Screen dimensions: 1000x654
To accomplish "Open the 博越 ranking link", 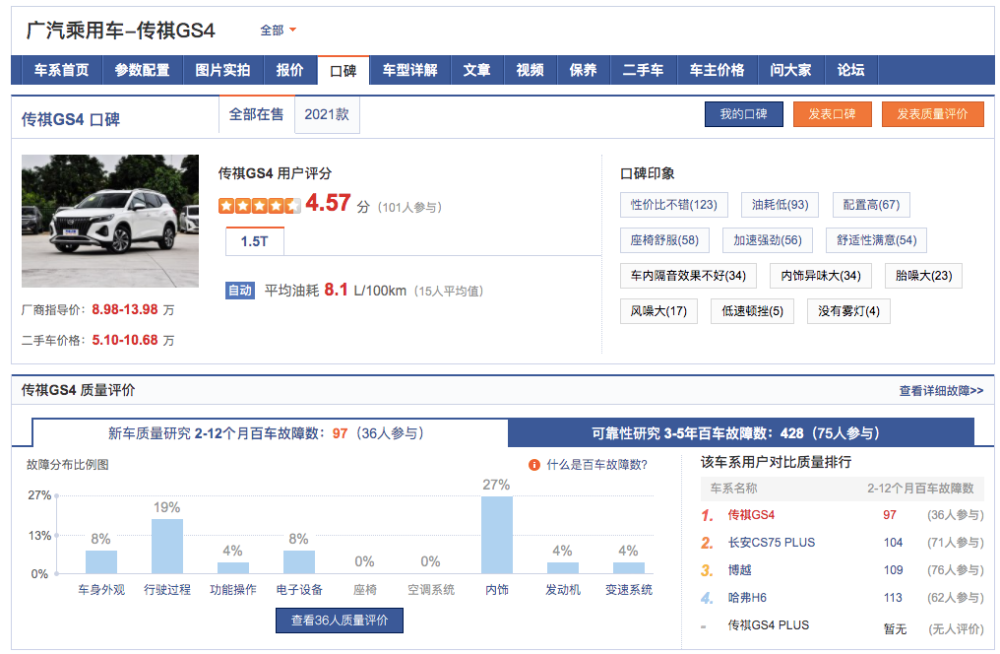I will tap(740, 570).
